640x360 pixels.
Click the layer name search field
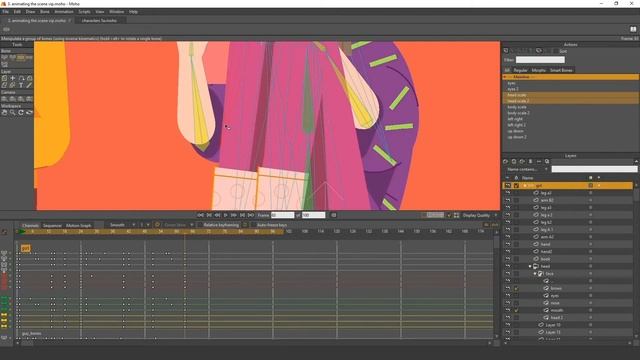coord(594,169)
